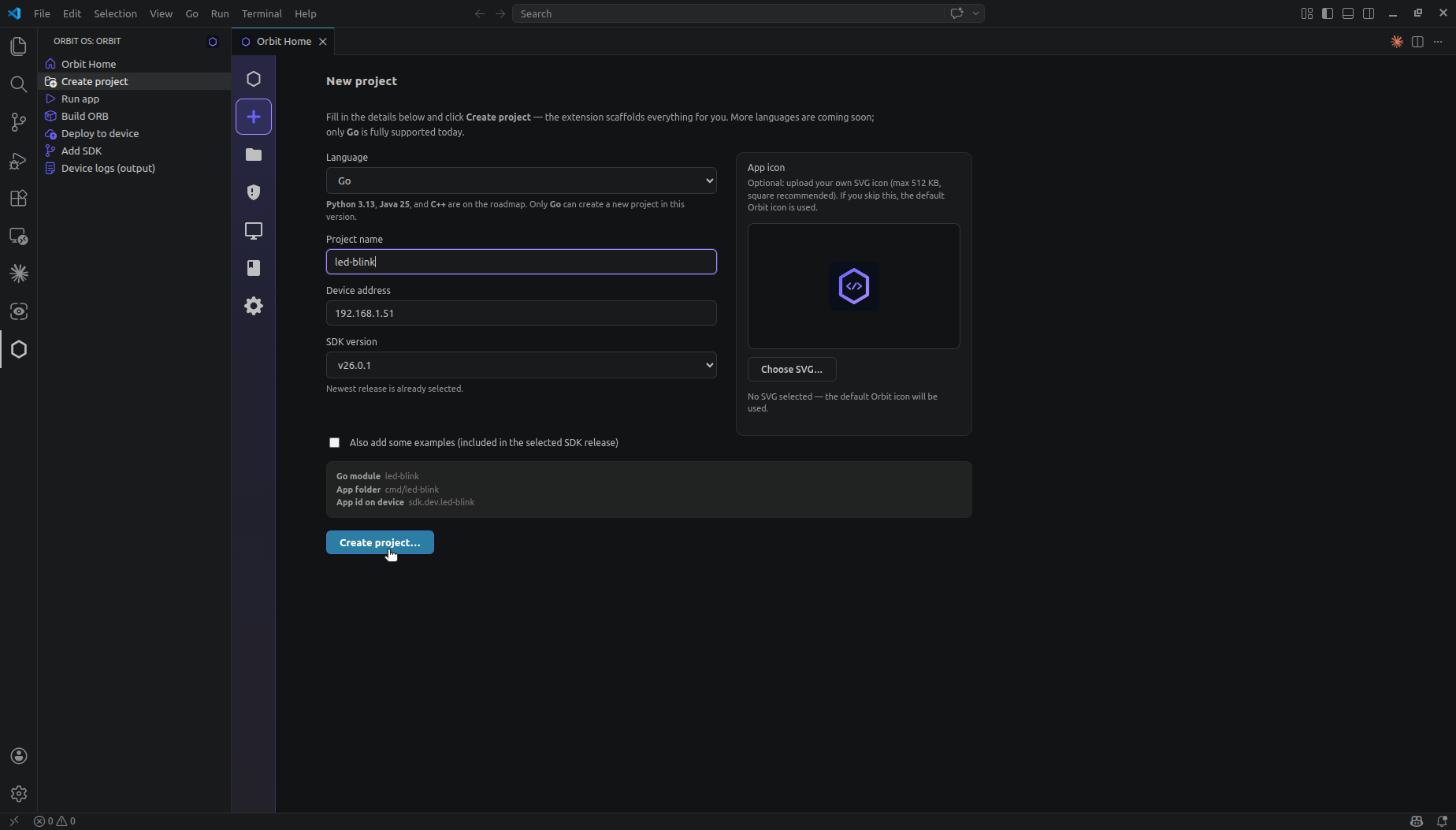Open the Run menu
This screenshot has height=830, width=1456.
point(220,13)
